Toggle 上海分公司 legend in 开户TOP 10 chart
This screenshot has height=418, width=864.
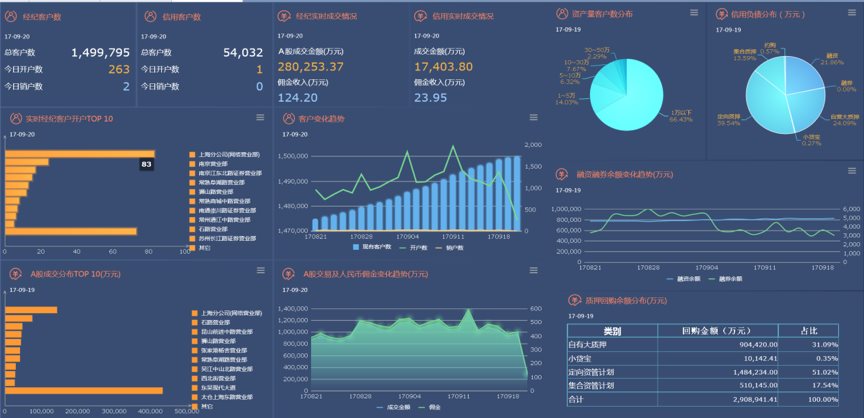click(x=223, y=155)
